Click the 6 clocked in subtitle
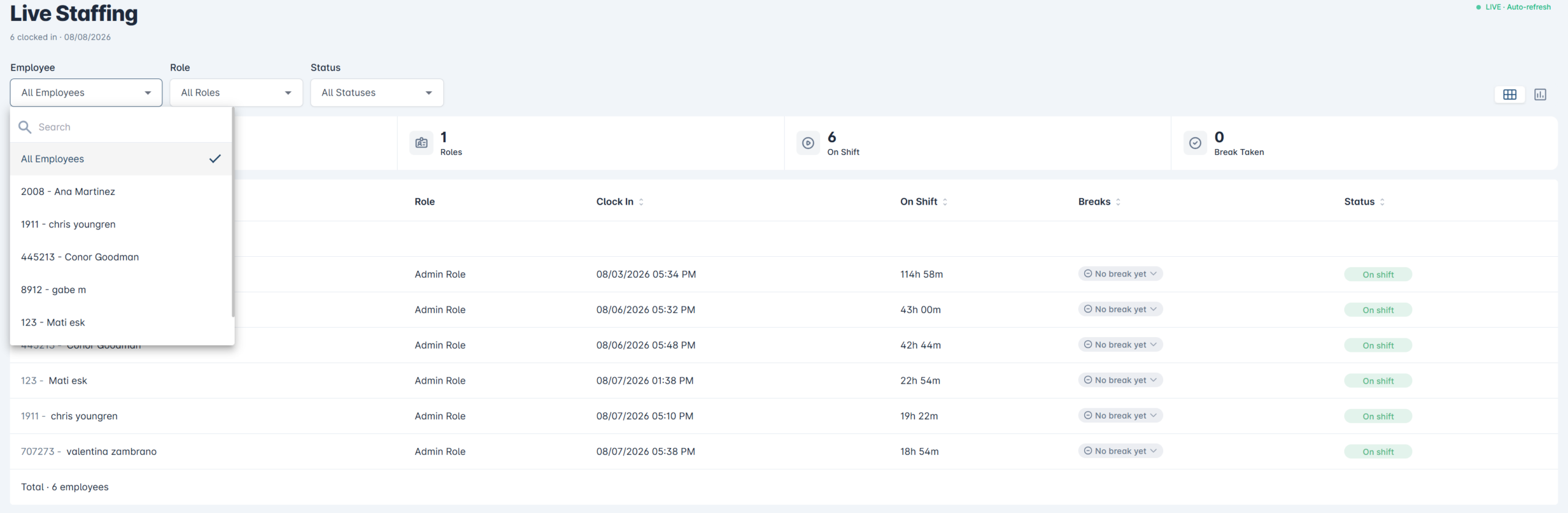The width and height of the screenshot is (1568, 513). pos(60,37)
